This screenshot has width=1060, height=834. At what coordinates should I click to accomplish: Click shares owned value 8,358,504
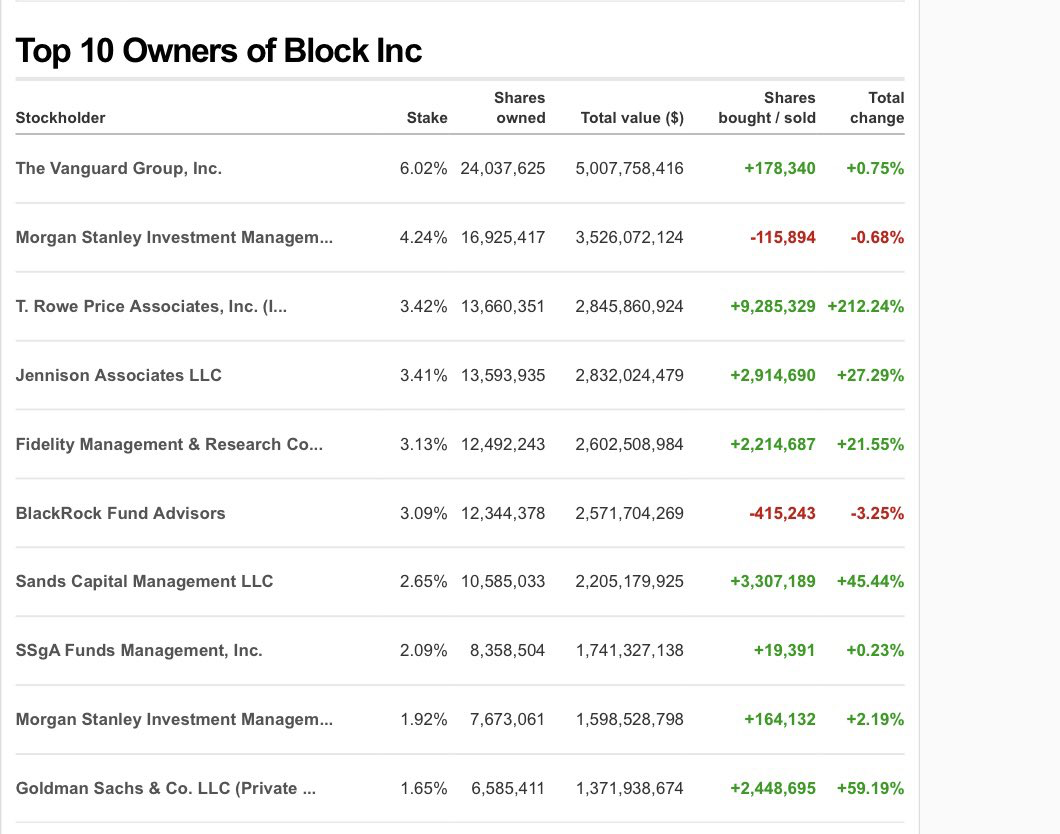pos(508,650)
